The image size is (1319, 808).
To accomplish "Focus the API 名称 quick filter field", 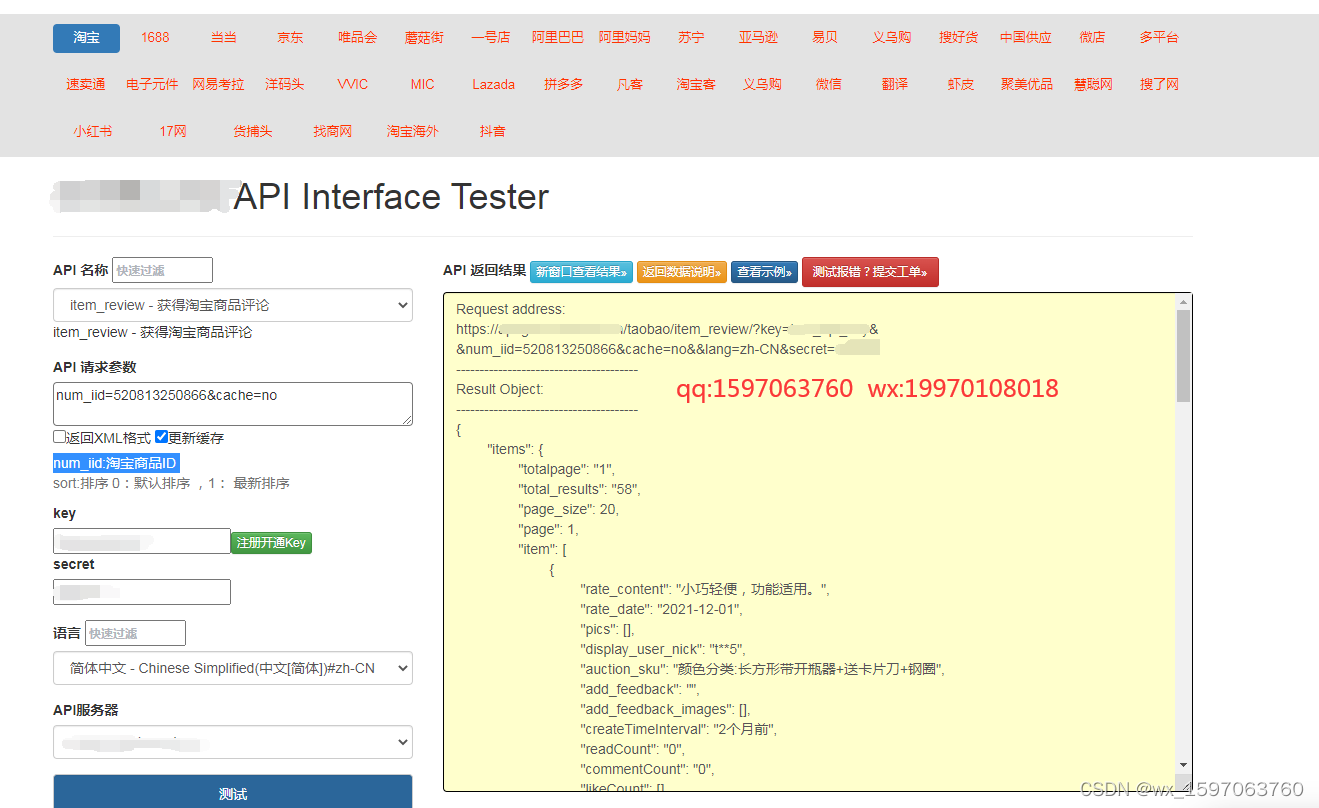I will pos(162,270).
